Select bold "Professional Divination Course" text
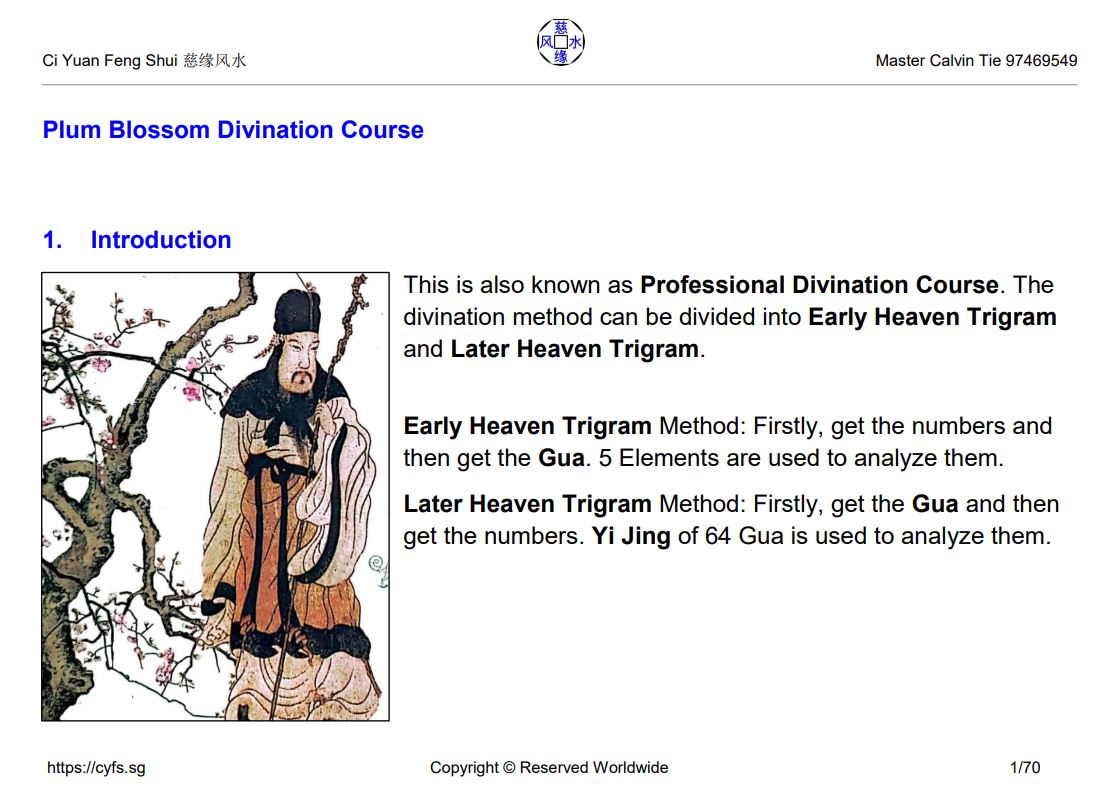Viewport: 1120px width, 789px height. (819, 285)
